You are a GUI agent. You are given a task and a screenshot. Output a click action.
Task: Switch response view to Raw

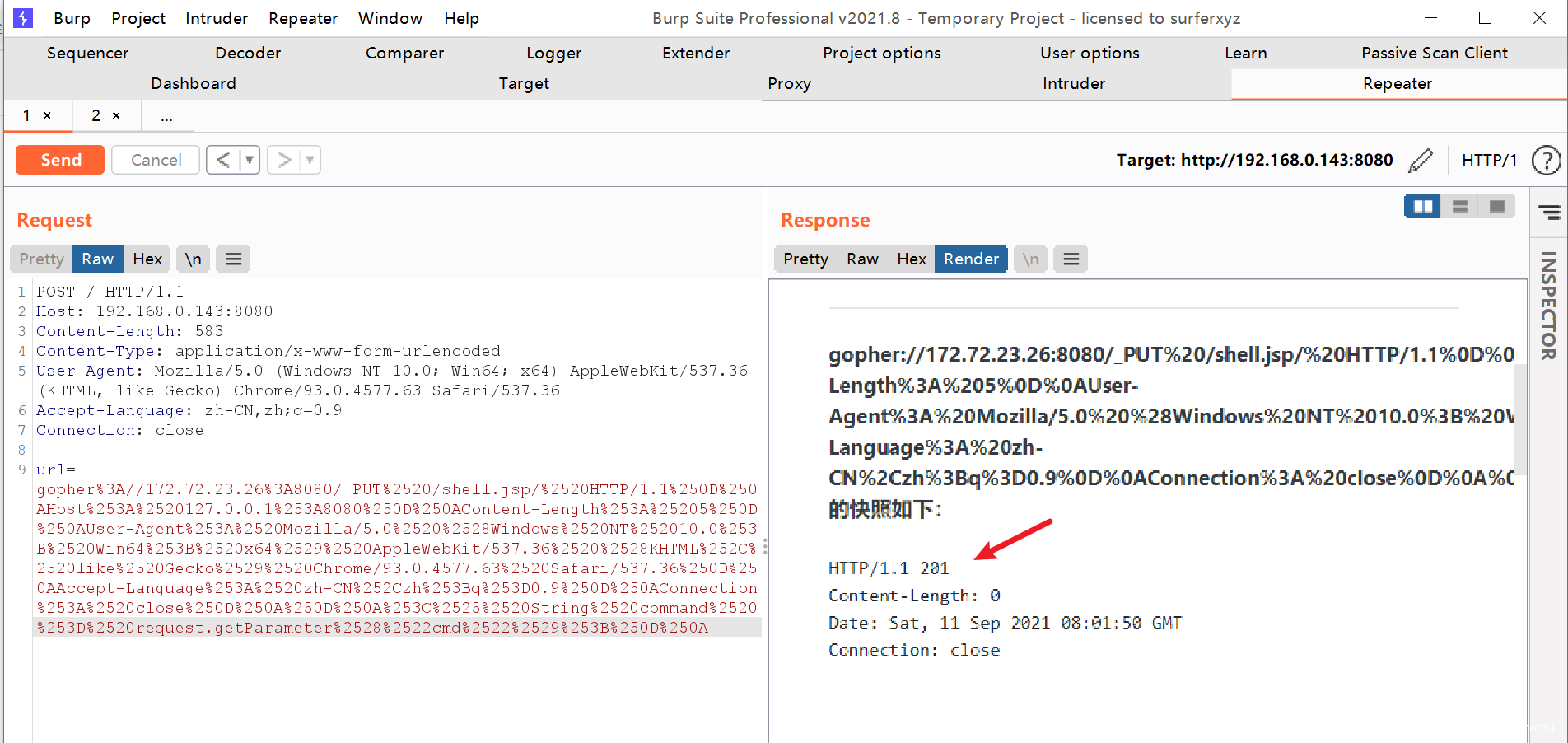pyautogui.click(x=862, y=259)
